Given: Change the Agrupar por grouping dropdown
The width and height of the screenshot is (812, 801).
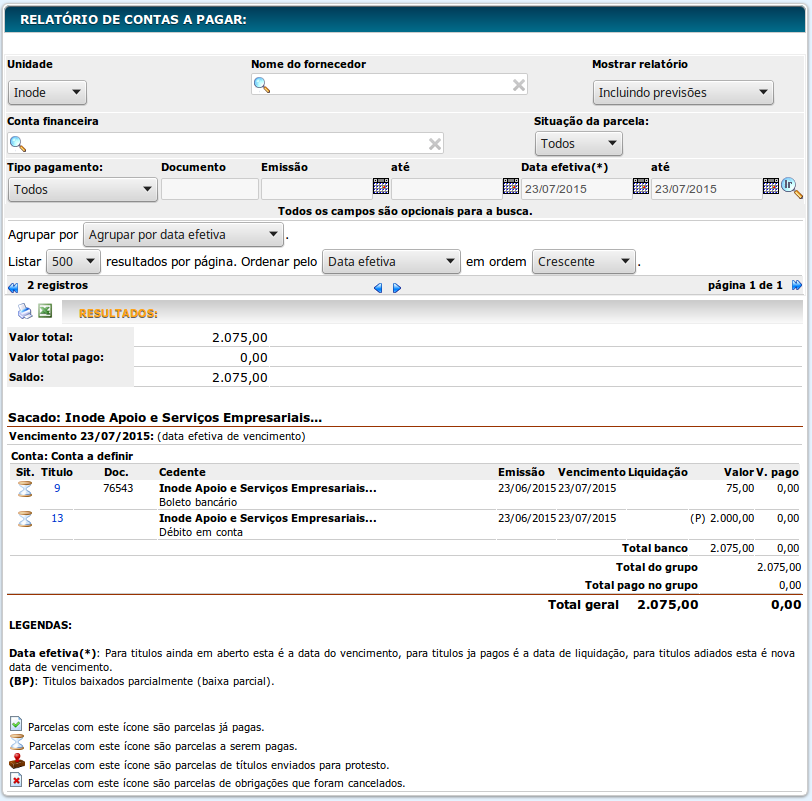Looking at the screenshot, I should pyautogui.click(x=183, y=235).
